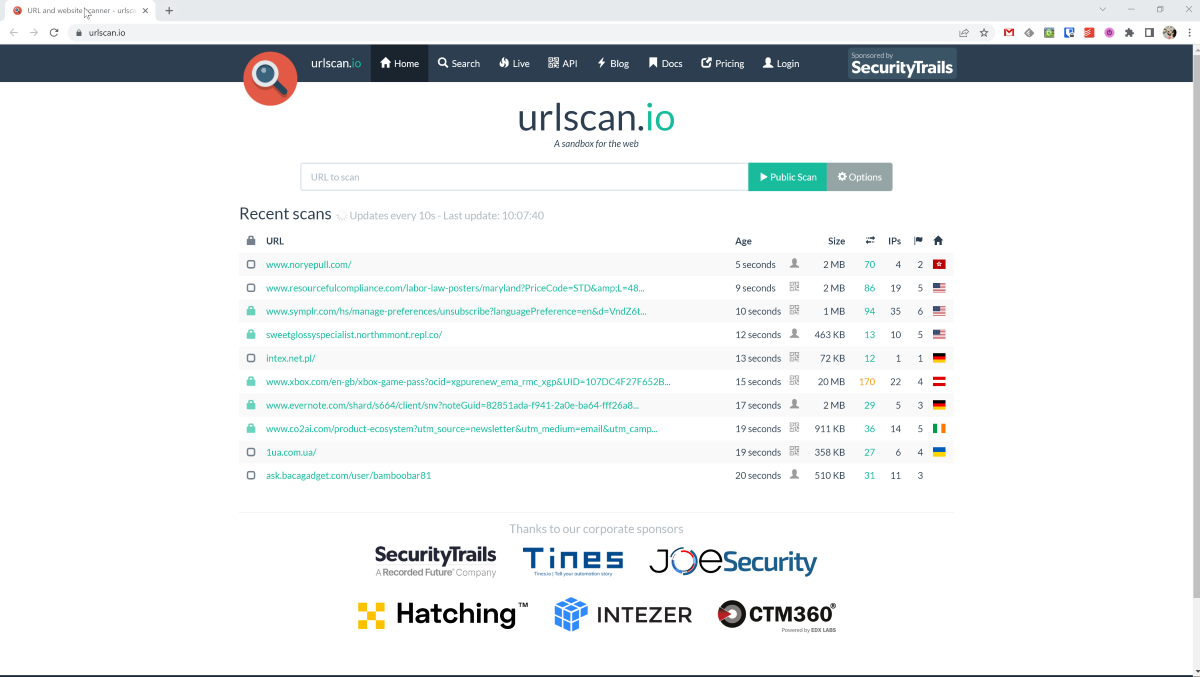Click the home icon in table header
Screen dimensions: 1200x677
click(938, 241)
